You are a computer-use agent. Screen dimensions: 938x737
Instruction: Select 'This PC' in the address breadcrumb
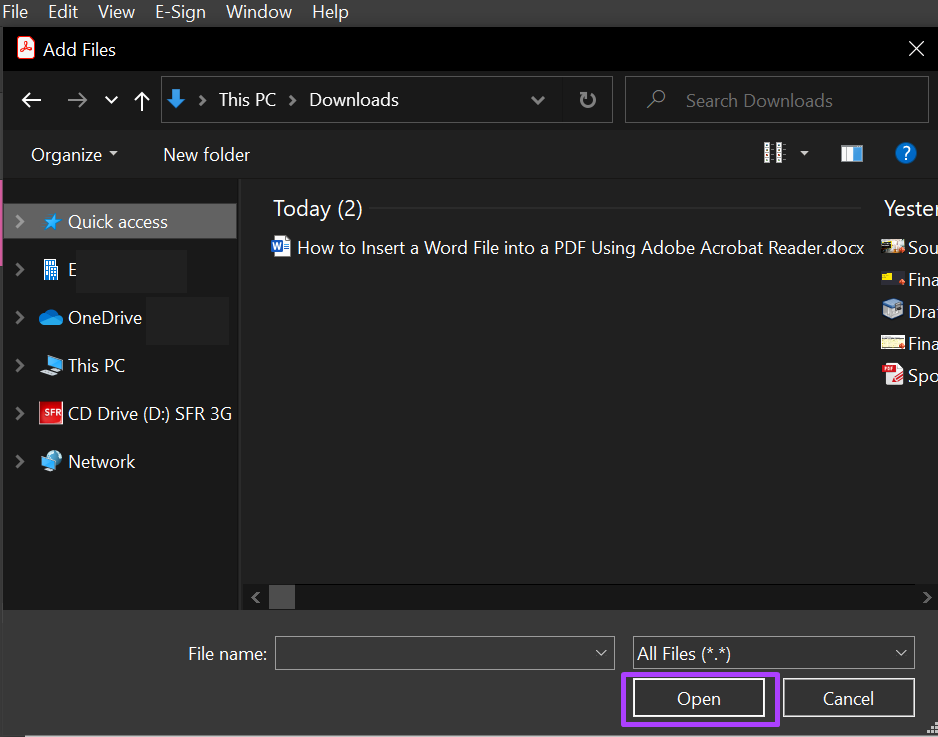click(247, 99)
